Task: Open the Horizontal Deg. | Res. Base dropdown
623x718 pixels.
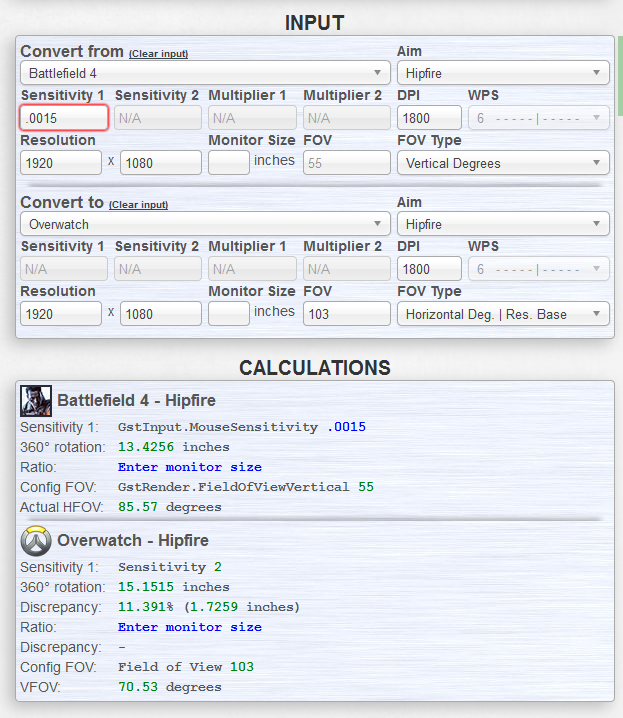Action: (x=503, y=314)
